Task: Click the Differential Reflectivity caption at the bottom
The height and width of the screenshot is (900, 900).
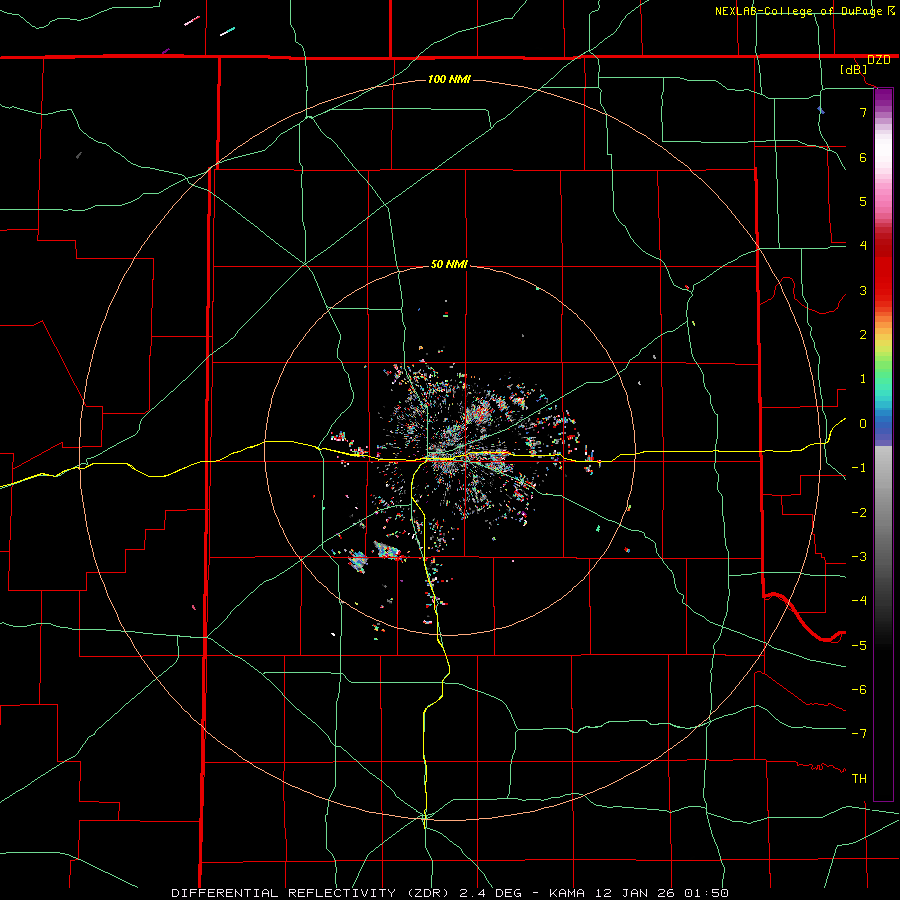Action: point(450,893)
